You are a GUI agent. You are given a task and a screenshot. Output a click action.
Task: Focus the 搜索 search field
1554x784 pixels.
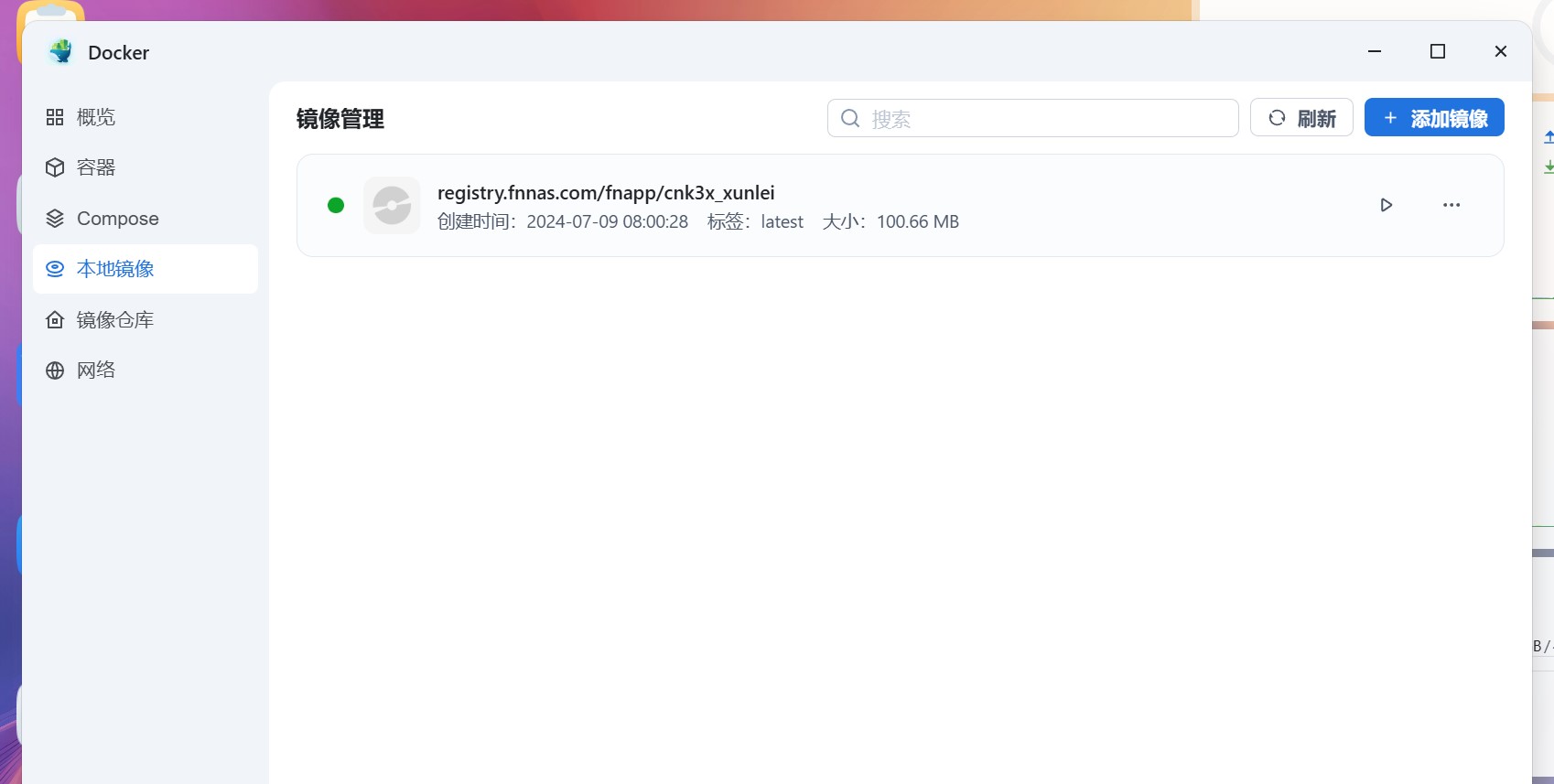(x=1032, y=118)
